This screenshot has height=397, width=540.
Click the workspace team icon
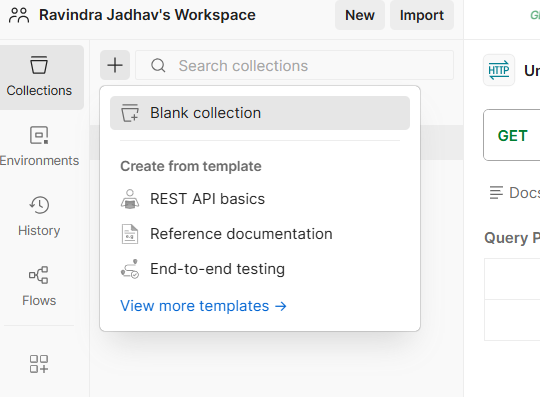click(19, 15)
